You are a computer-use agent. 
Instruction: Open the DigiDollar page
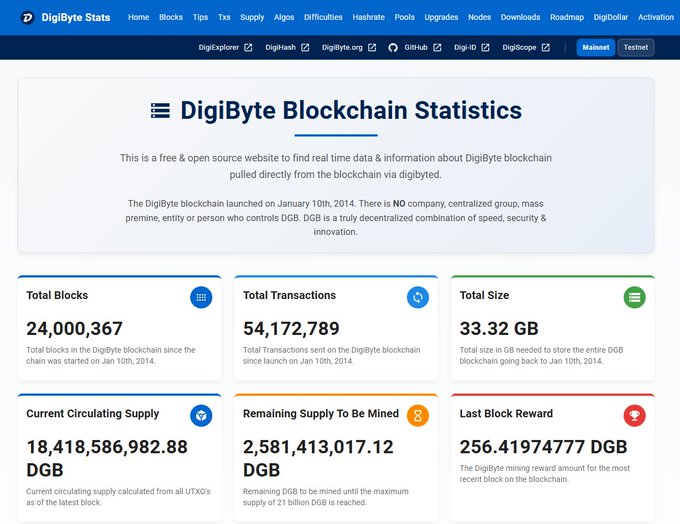(611, 17)
